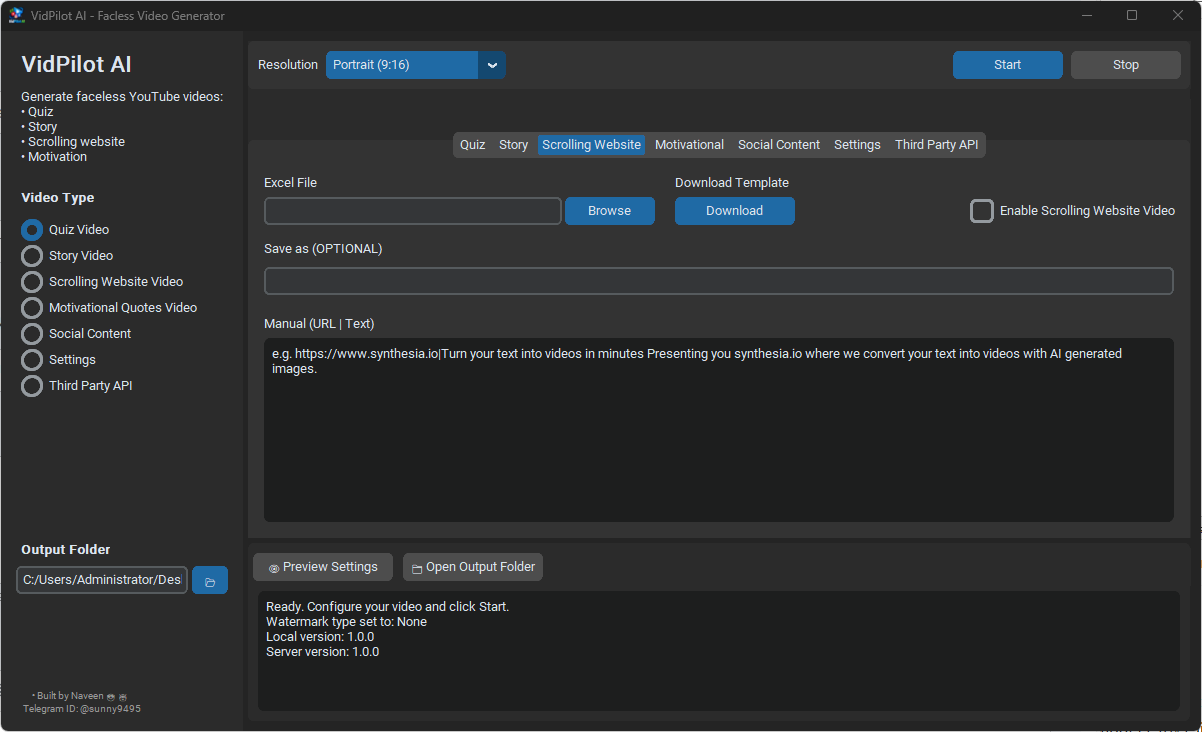Enable Scrolling Website Video checkbox

(x=981, y=211)
